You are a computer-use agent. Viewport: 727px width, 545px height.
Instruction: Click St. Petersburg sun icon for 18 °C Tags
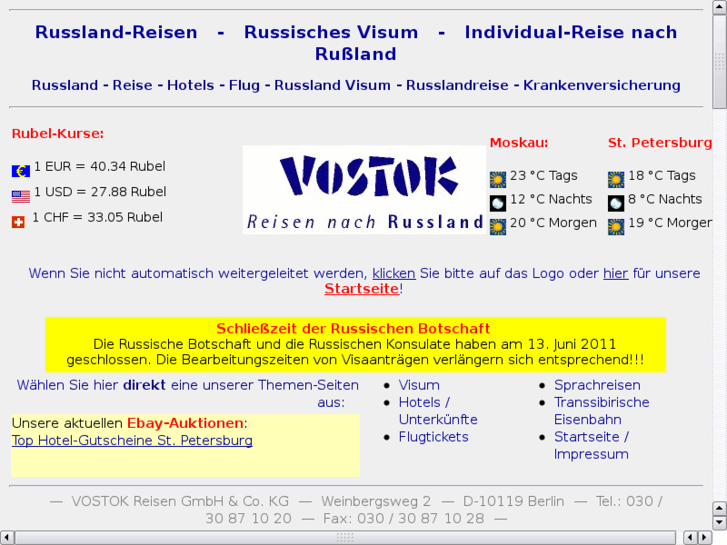point(616,180)
